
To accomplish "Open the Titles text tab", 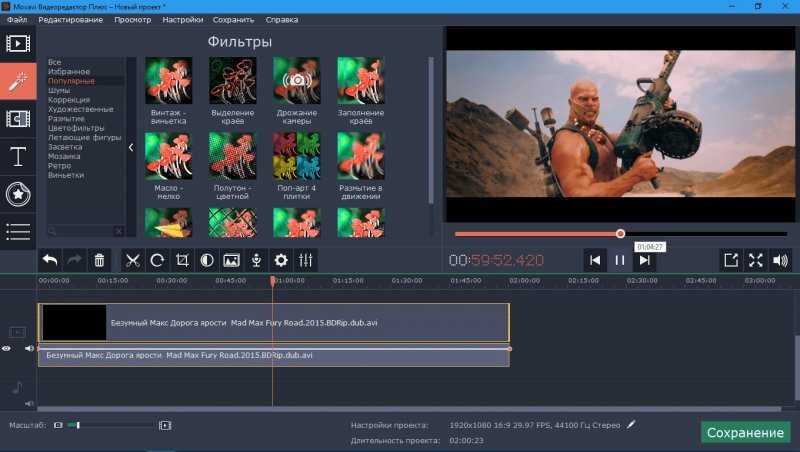I will tap(18, 156).
